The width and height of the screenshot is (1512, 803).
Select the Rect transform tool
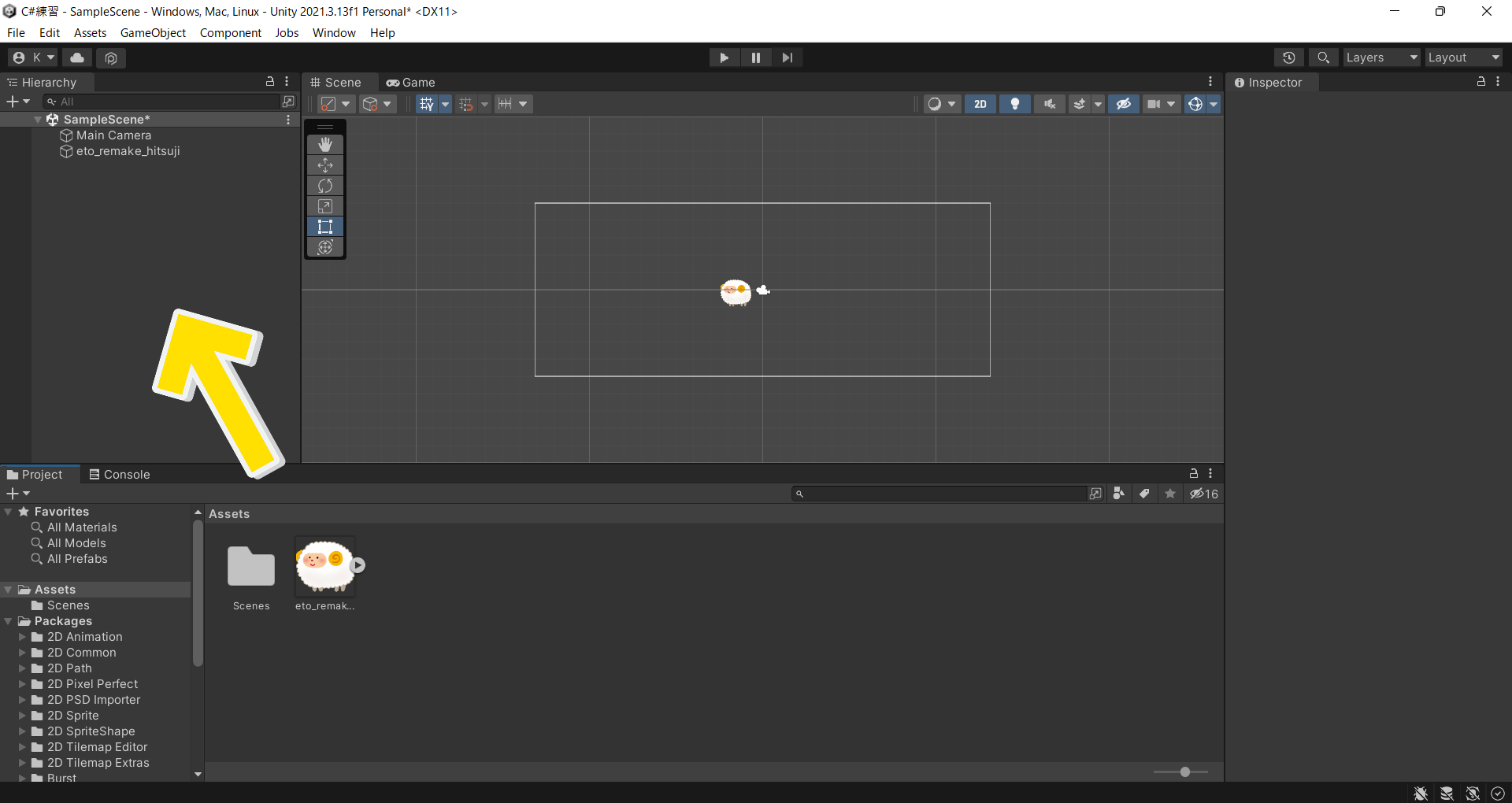pyautogui.click(x=325, y=227)
